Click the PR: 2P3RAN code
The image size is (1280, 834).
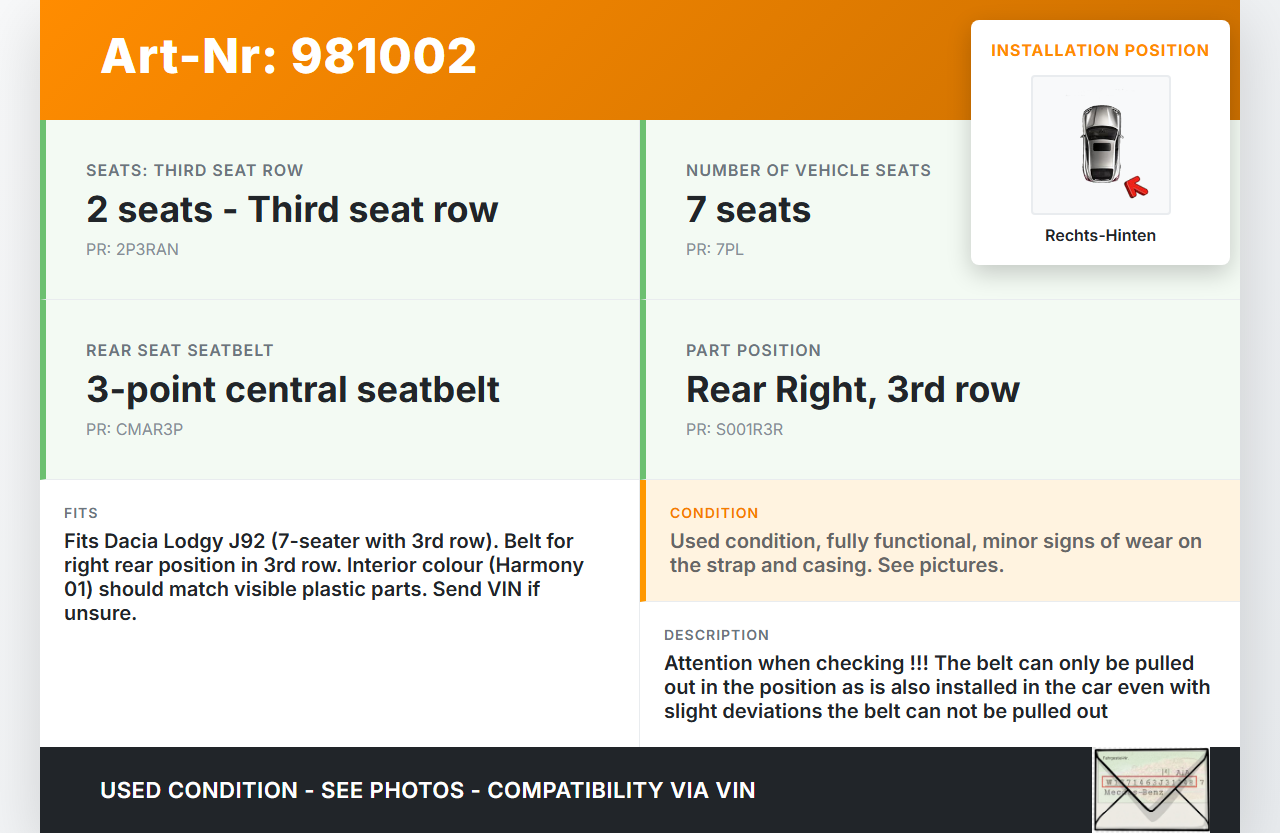(x=132, y=250)
